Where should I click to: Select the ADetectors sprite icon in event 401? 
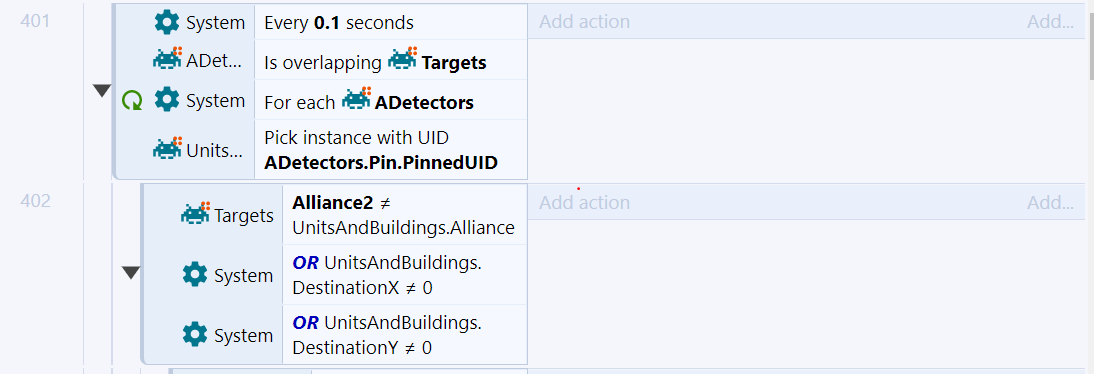click(x=167, y=59)
